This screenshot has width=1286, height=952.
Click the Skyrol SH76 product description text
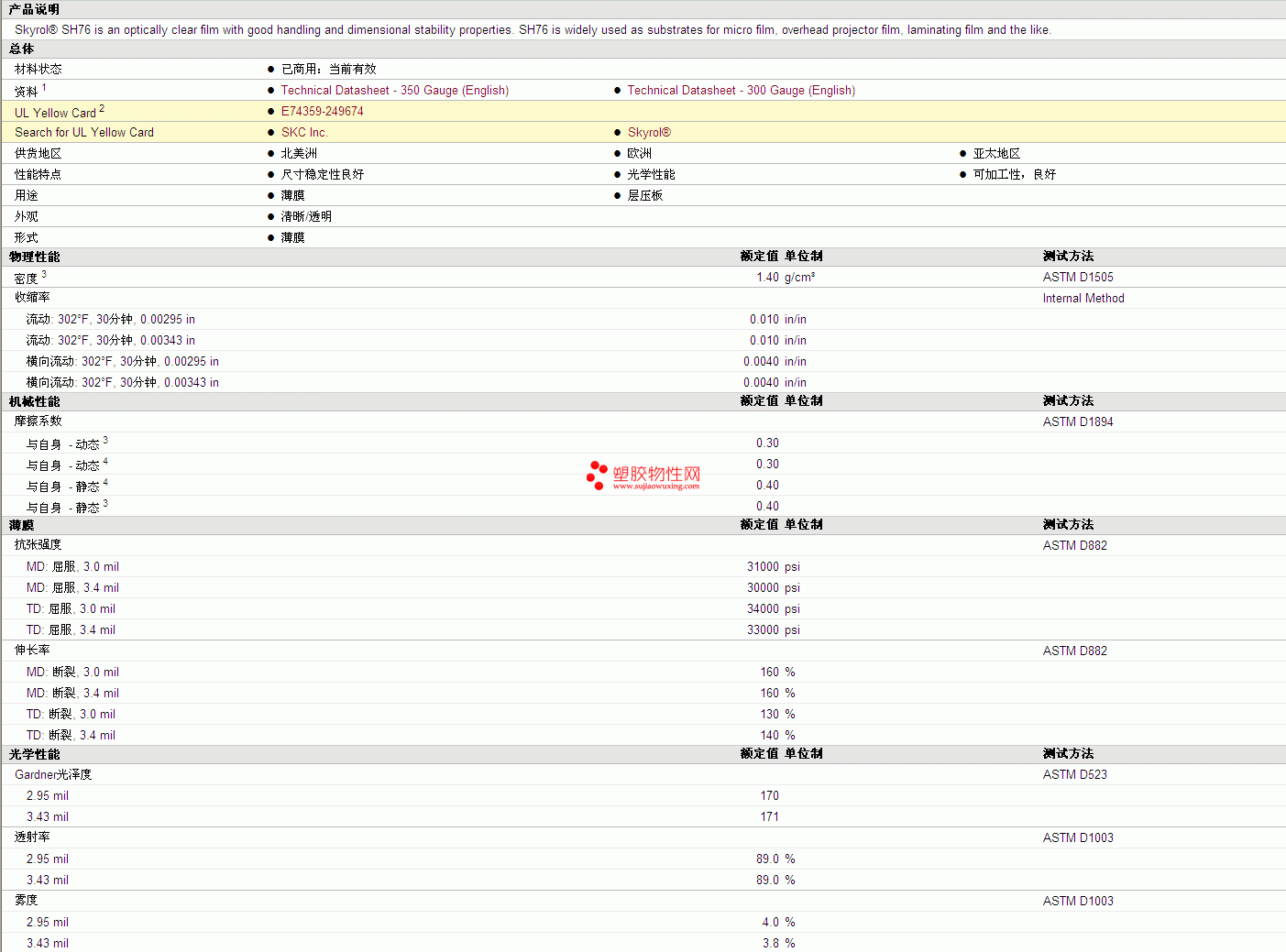533,29
